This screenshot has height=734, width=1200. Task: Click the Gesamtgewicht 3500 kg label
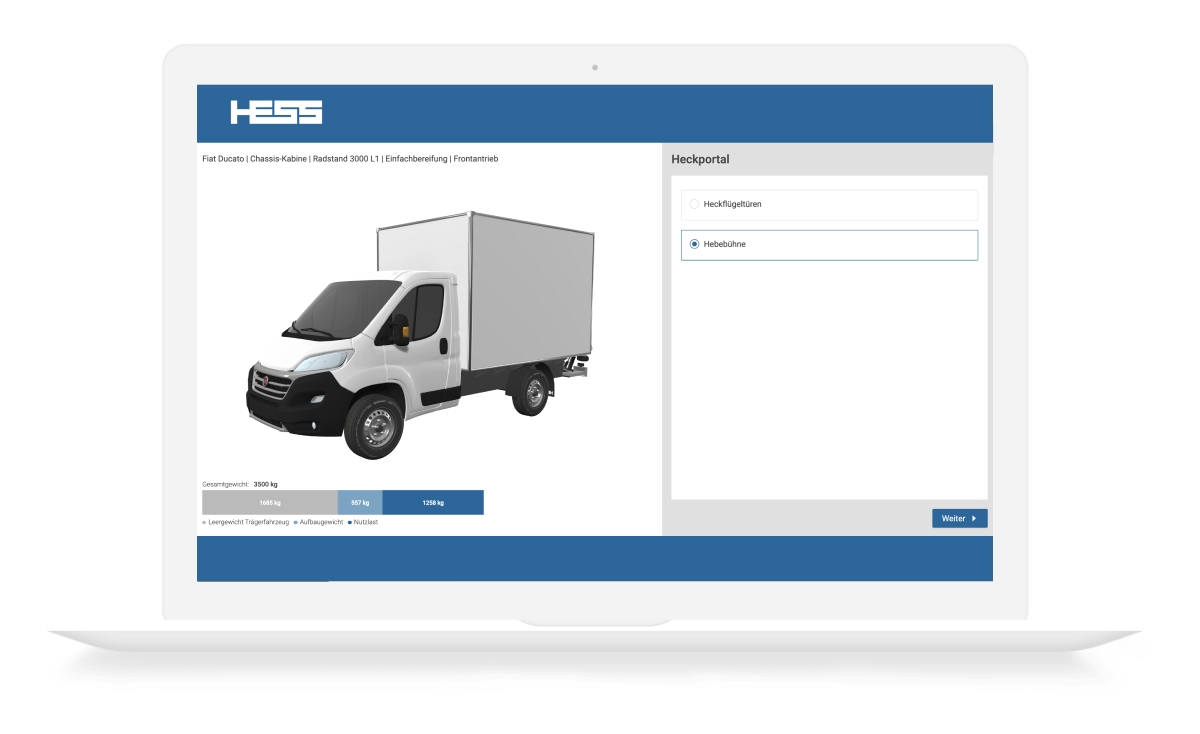click(x=240, y=484)
